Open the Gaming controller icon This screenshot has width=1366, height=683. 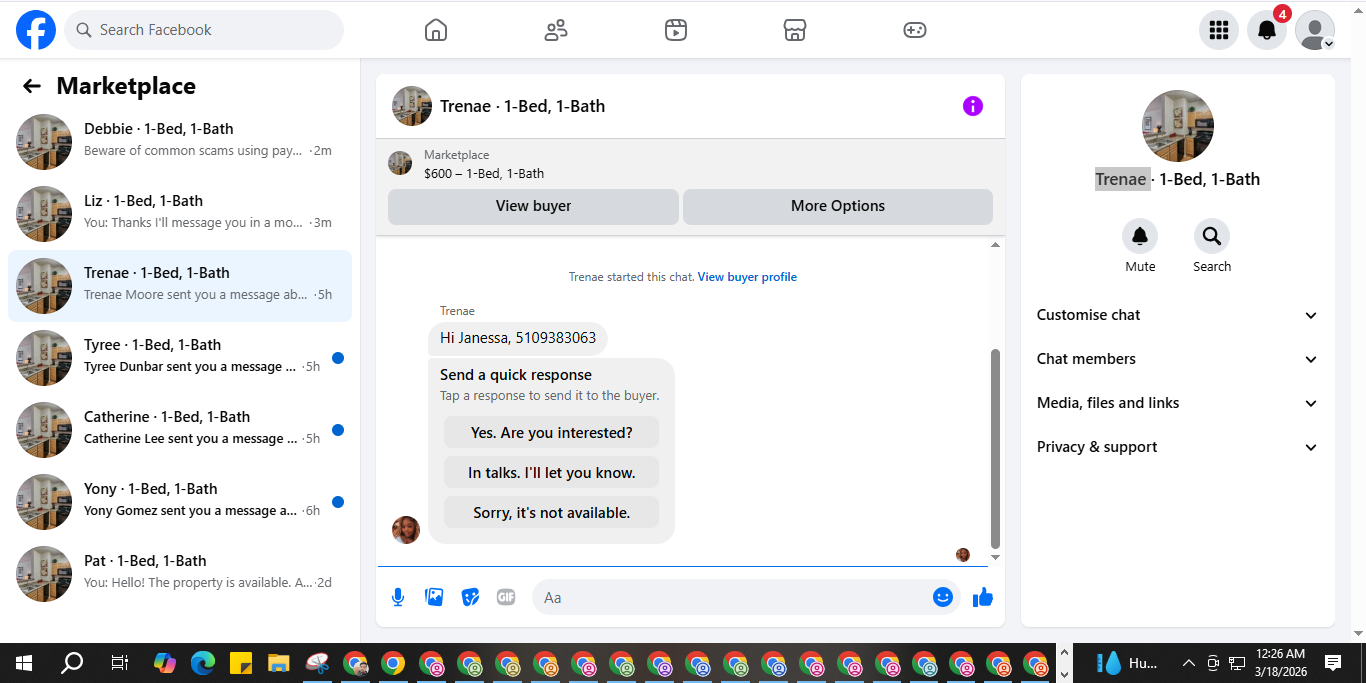click(x=915, y=30)
